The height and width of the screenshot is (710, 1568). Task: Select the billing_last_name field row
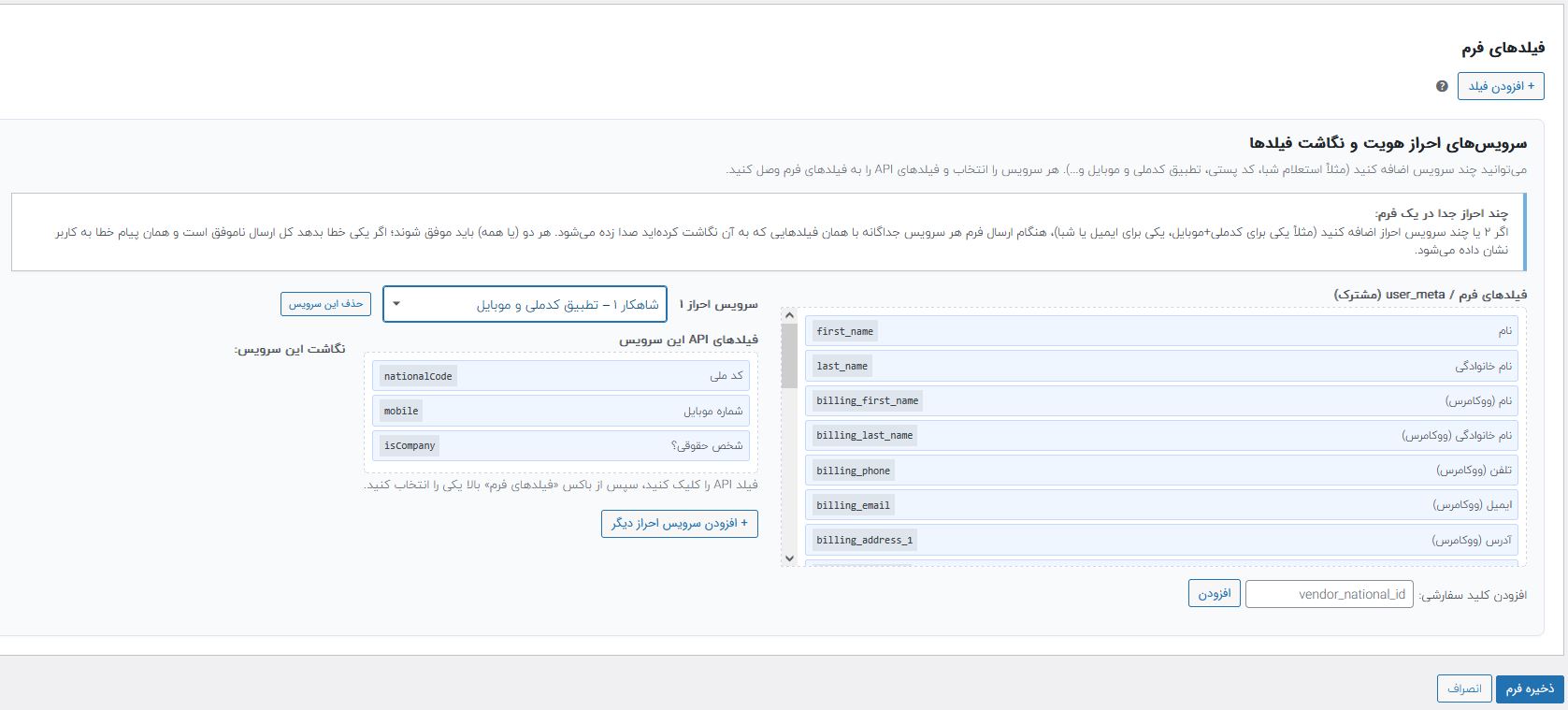(1161, 435)
